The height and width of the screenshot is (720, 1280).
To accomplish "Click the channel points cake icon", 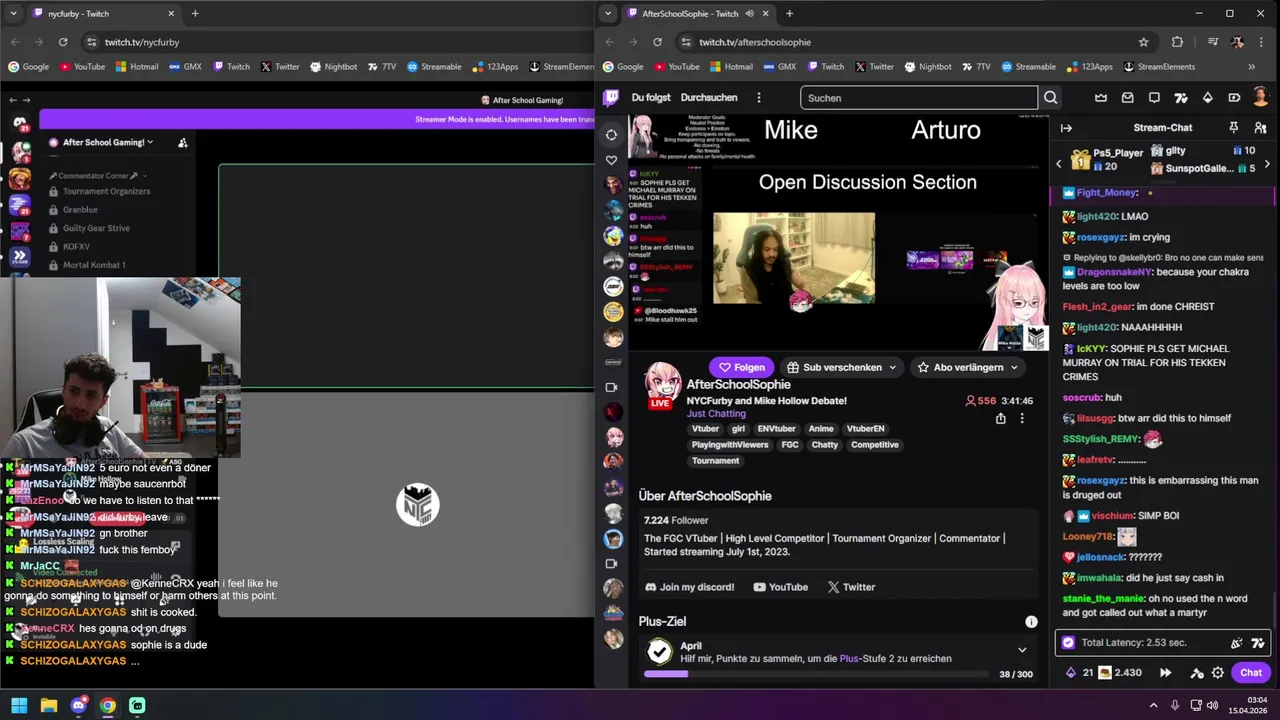I will click(x=1104, y=673).
